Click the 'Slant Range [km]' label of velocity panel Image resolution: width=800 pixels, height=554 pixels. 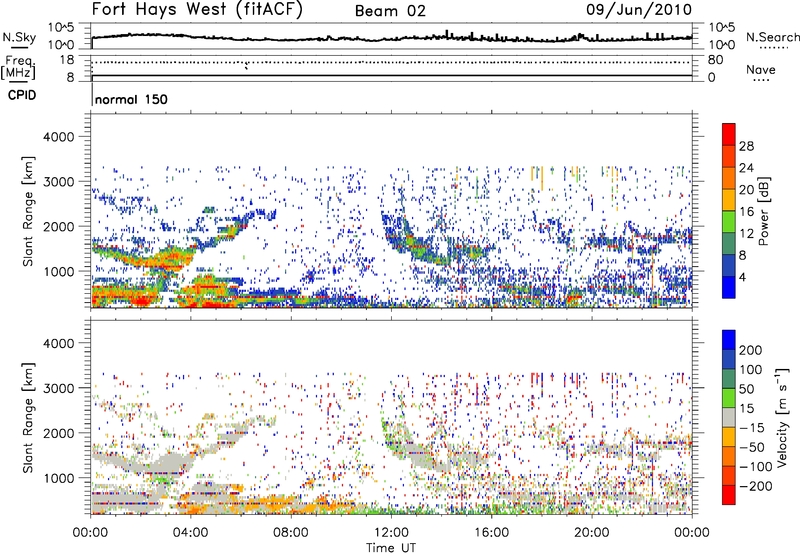pos(28,418)
